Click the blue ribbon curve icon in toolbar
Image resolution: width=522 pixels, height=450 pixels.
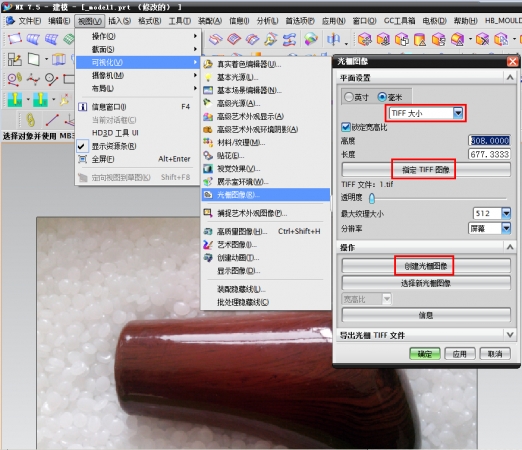point(289,40)
